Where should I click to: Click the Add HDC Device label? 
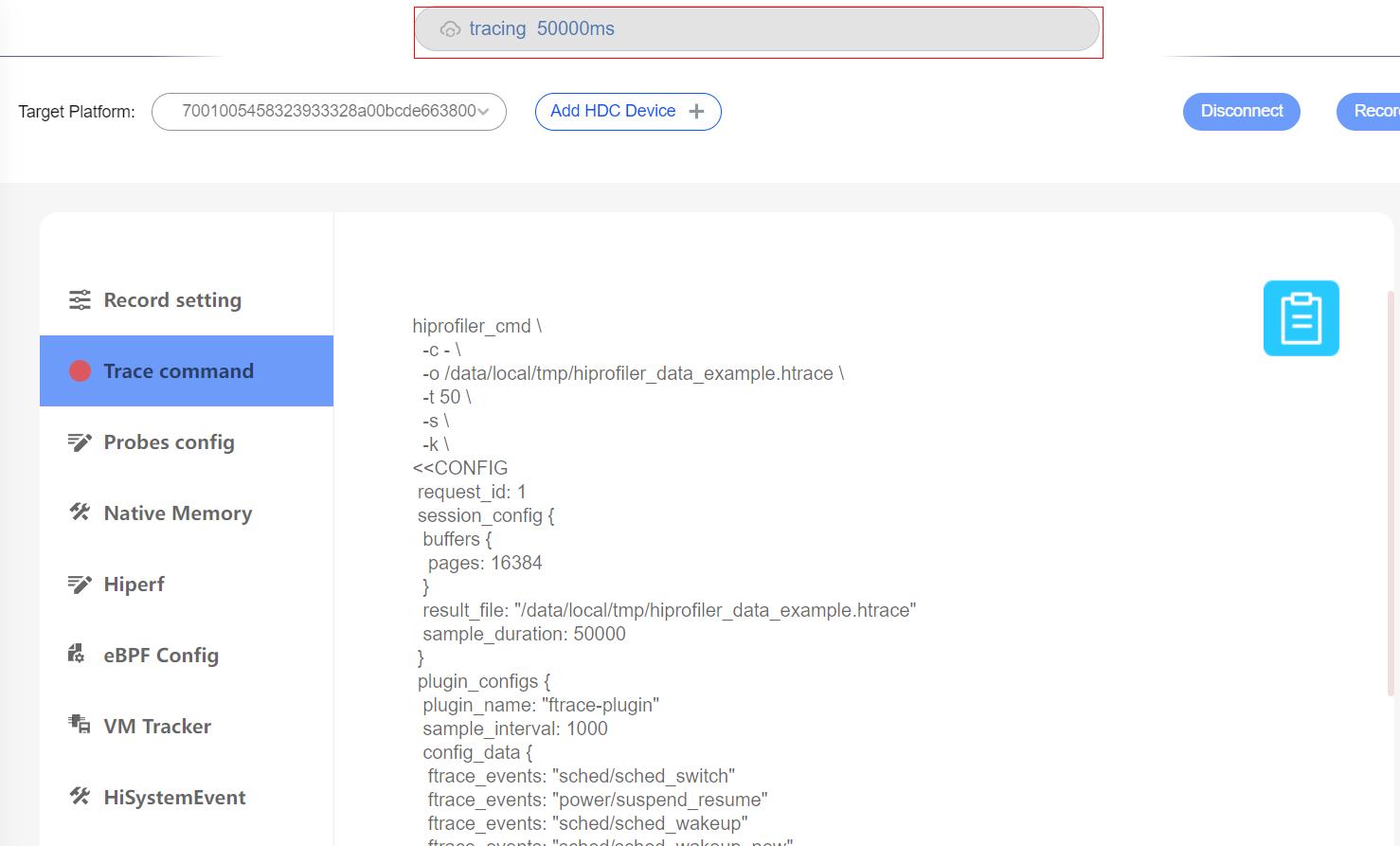[613, 112]
